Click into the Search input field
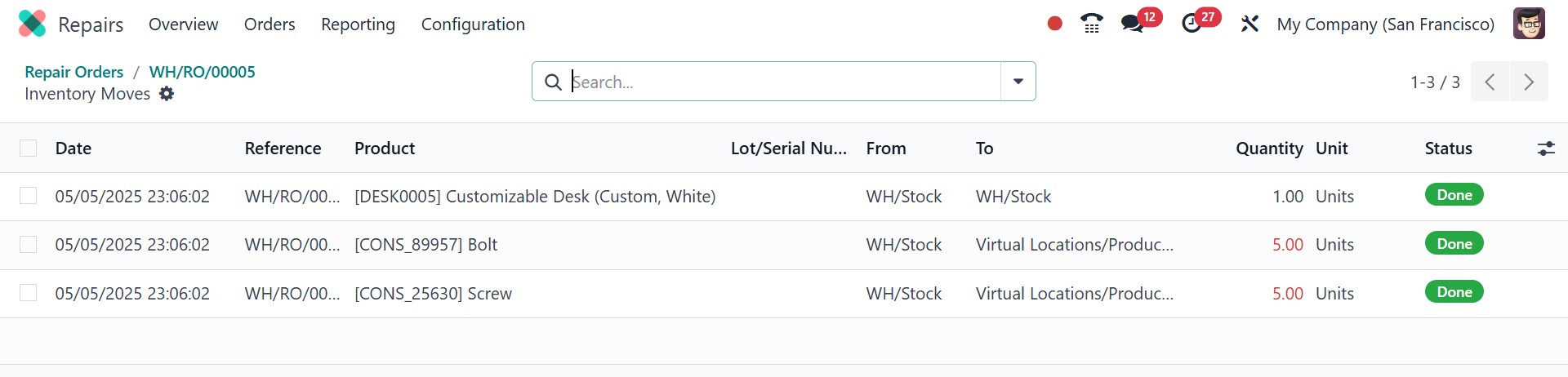This screenshot has height=377, width=1568. click(776, 82)
